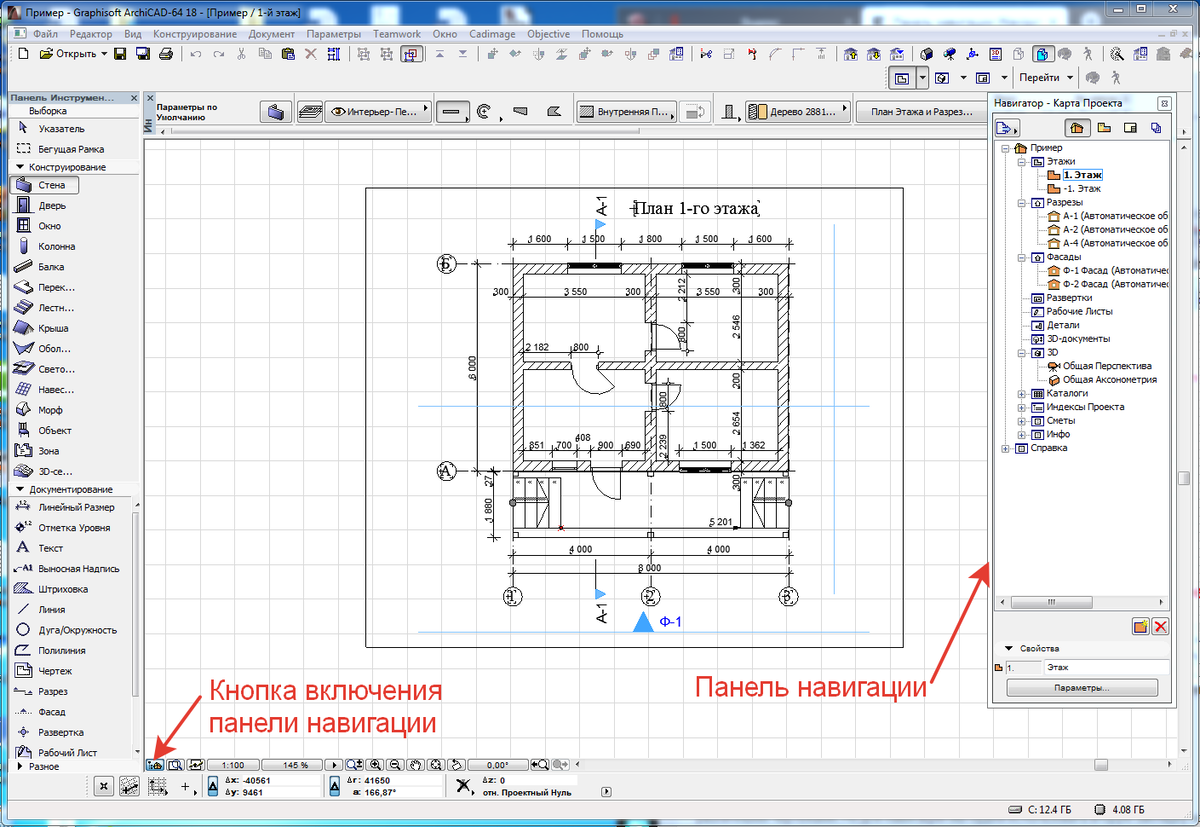This screenshot has height=827, width=1200.
Task: Select the Линейный Размер dimension tool
Action: pyautogui.click(x=65, y=507)
